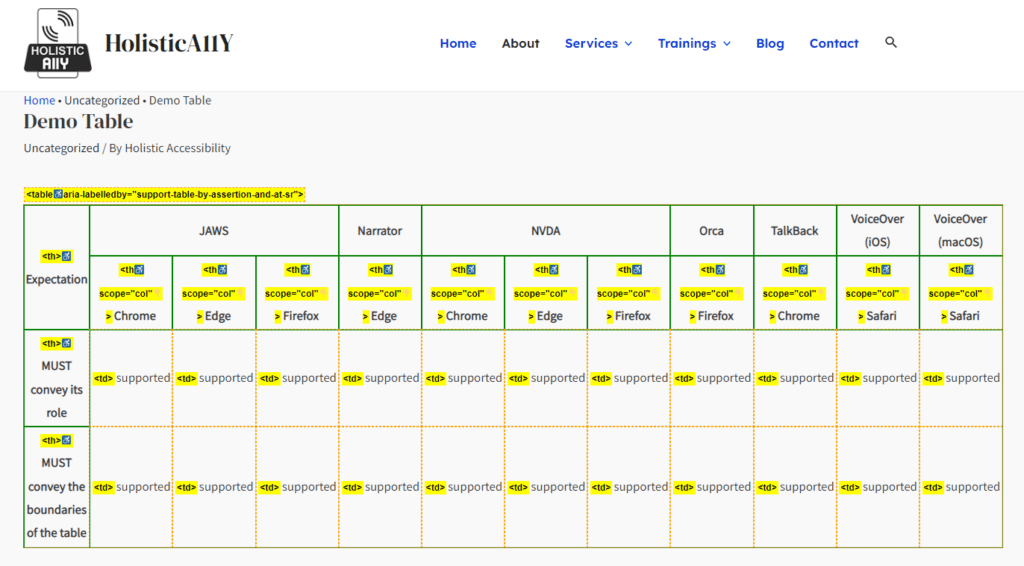Click Uncategorized in the breadcrumb
1024x566 pixels.
coord(102,100)
